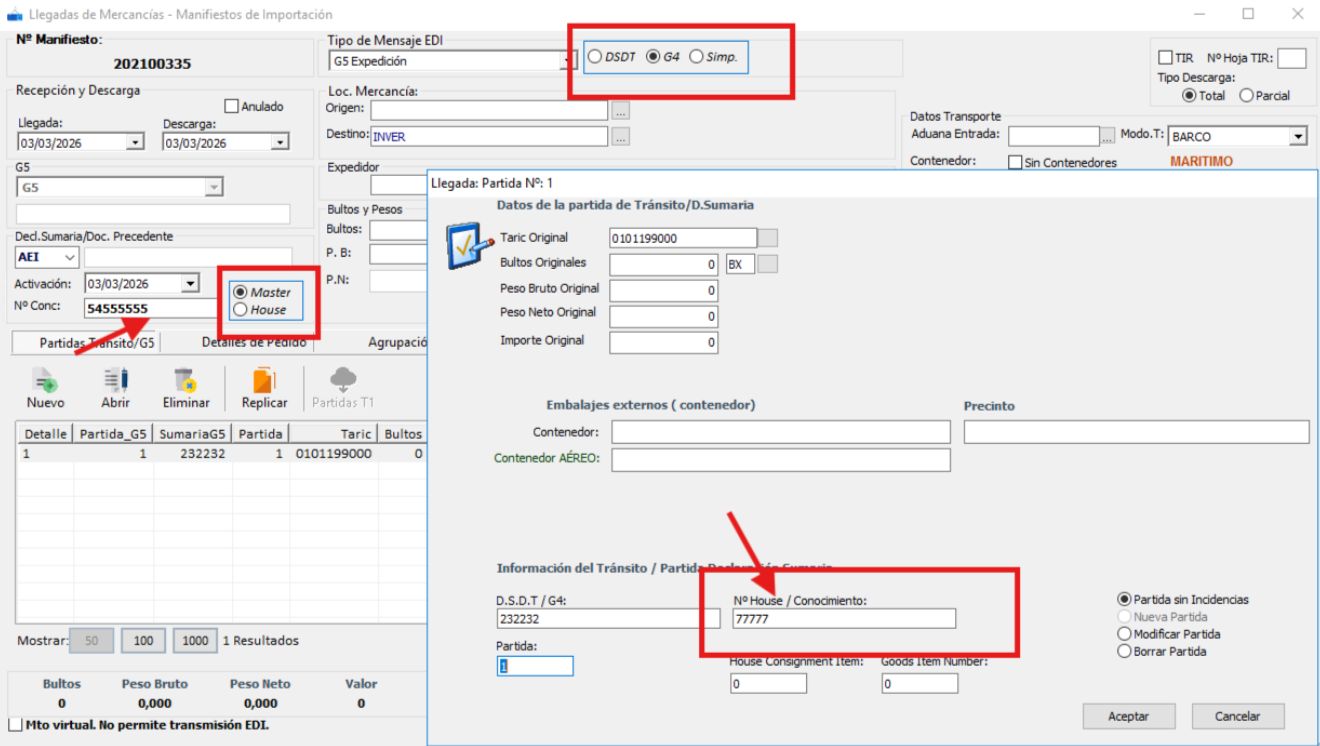
Task: Click the Replicar toolbar icon
Action: (264, 382)
